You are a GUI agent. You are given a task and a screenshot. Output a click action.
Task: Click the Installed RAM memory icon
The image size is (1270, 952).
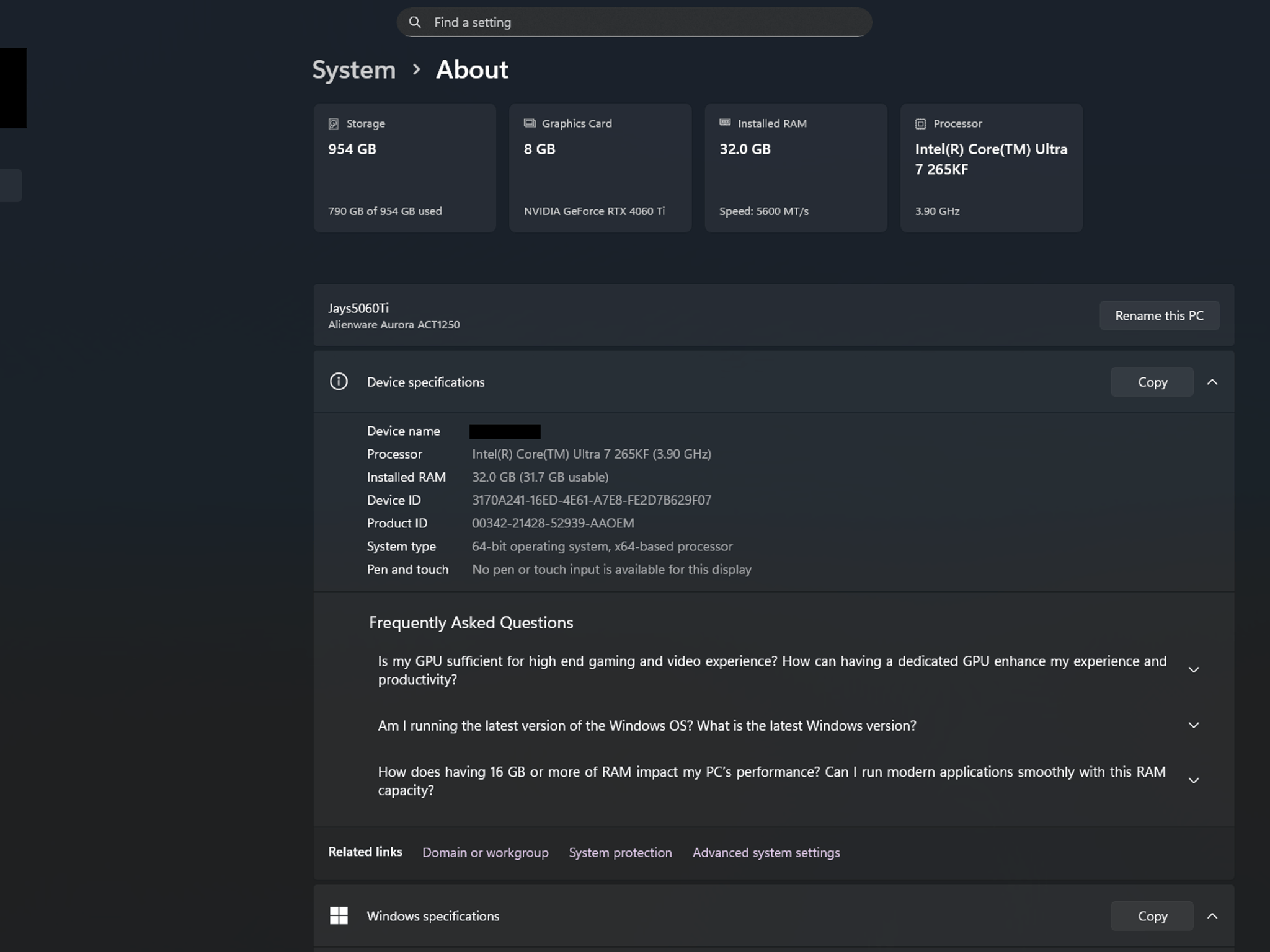[725, 123]
